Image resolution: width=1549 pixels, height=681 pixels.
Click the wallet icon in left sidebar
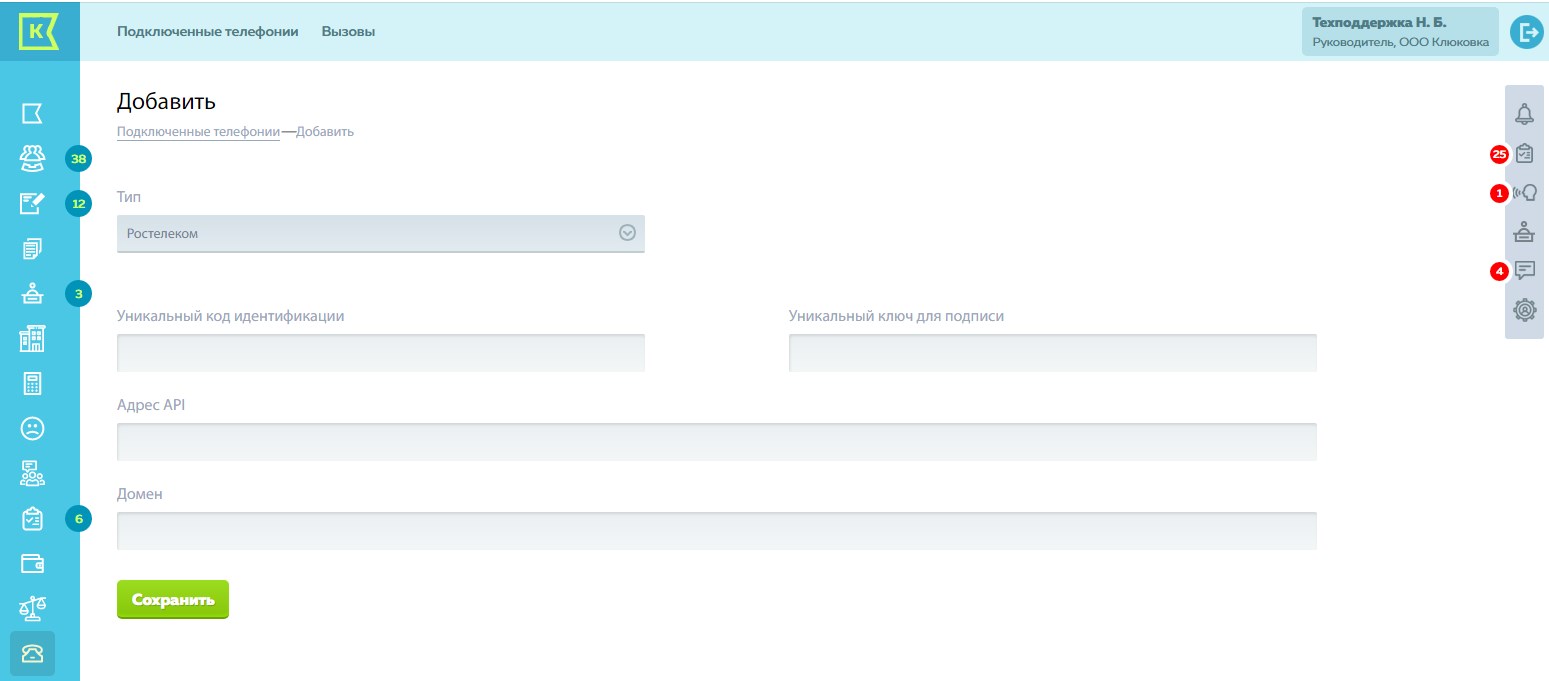33,564
